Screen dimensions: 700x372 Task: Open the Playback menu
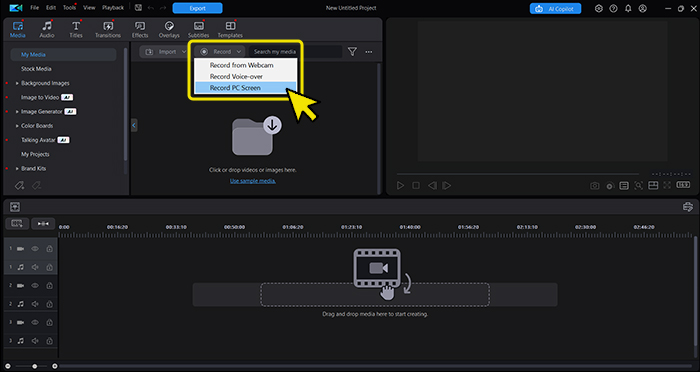coord(113,8)
